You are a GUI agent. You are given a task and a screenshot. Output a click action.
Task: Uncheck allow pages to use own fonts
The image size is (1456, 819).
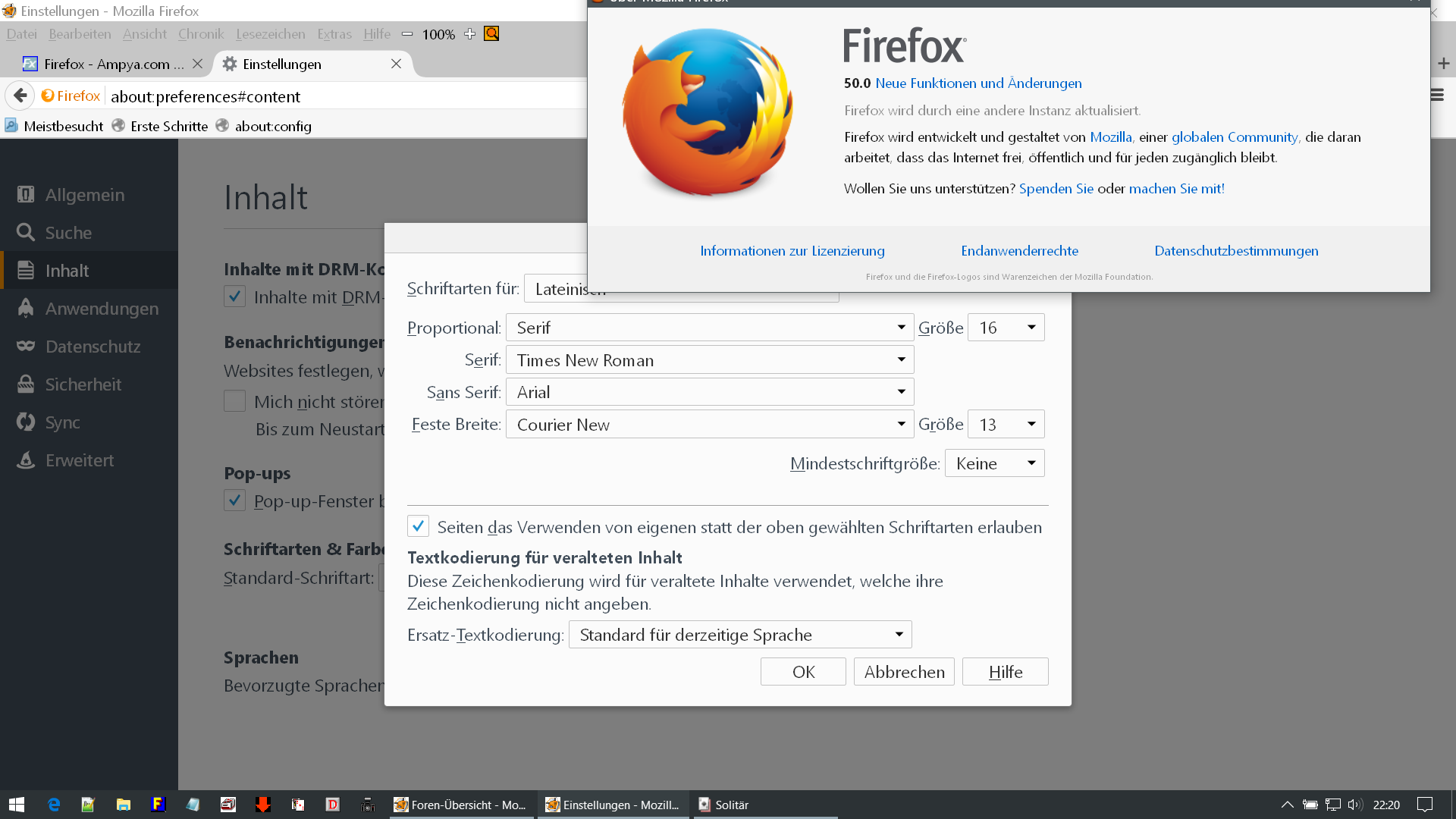coord(418,526)
